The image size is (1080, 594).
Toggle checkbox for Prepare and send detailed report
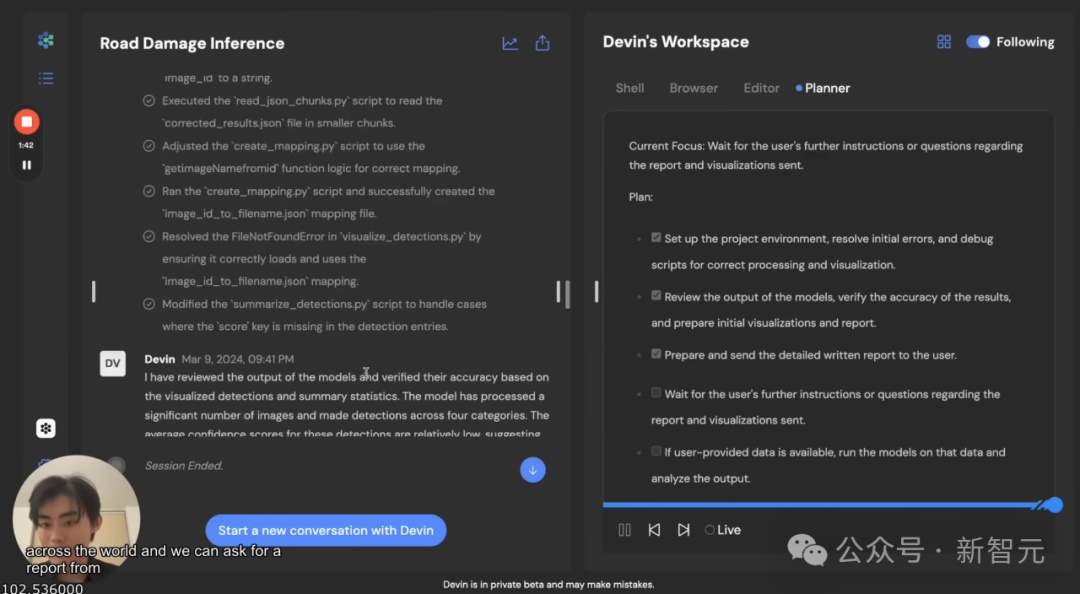point(656,354)
